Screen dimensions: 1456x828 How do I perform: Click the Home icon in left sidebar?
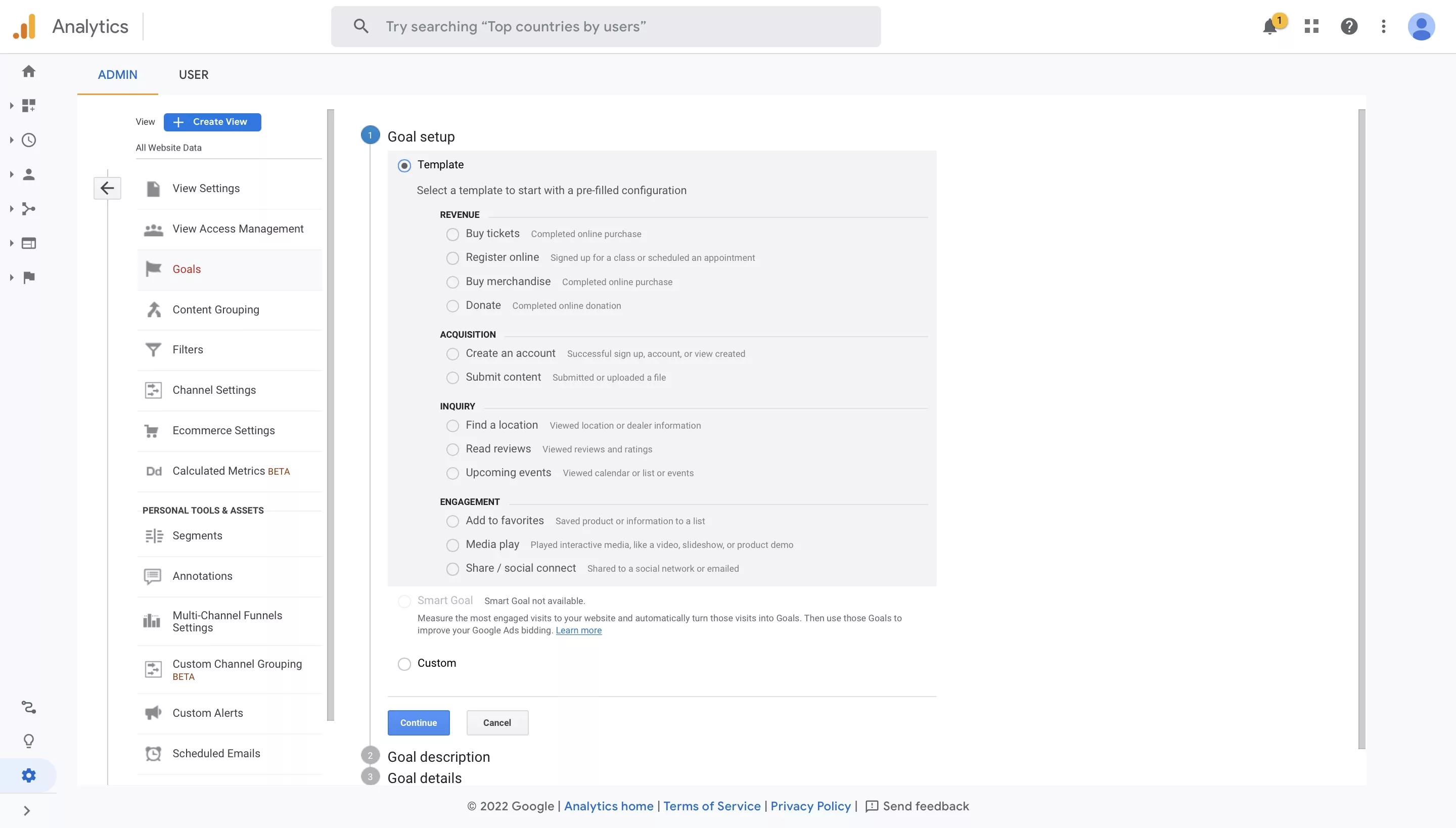click(x=28, y=71)
